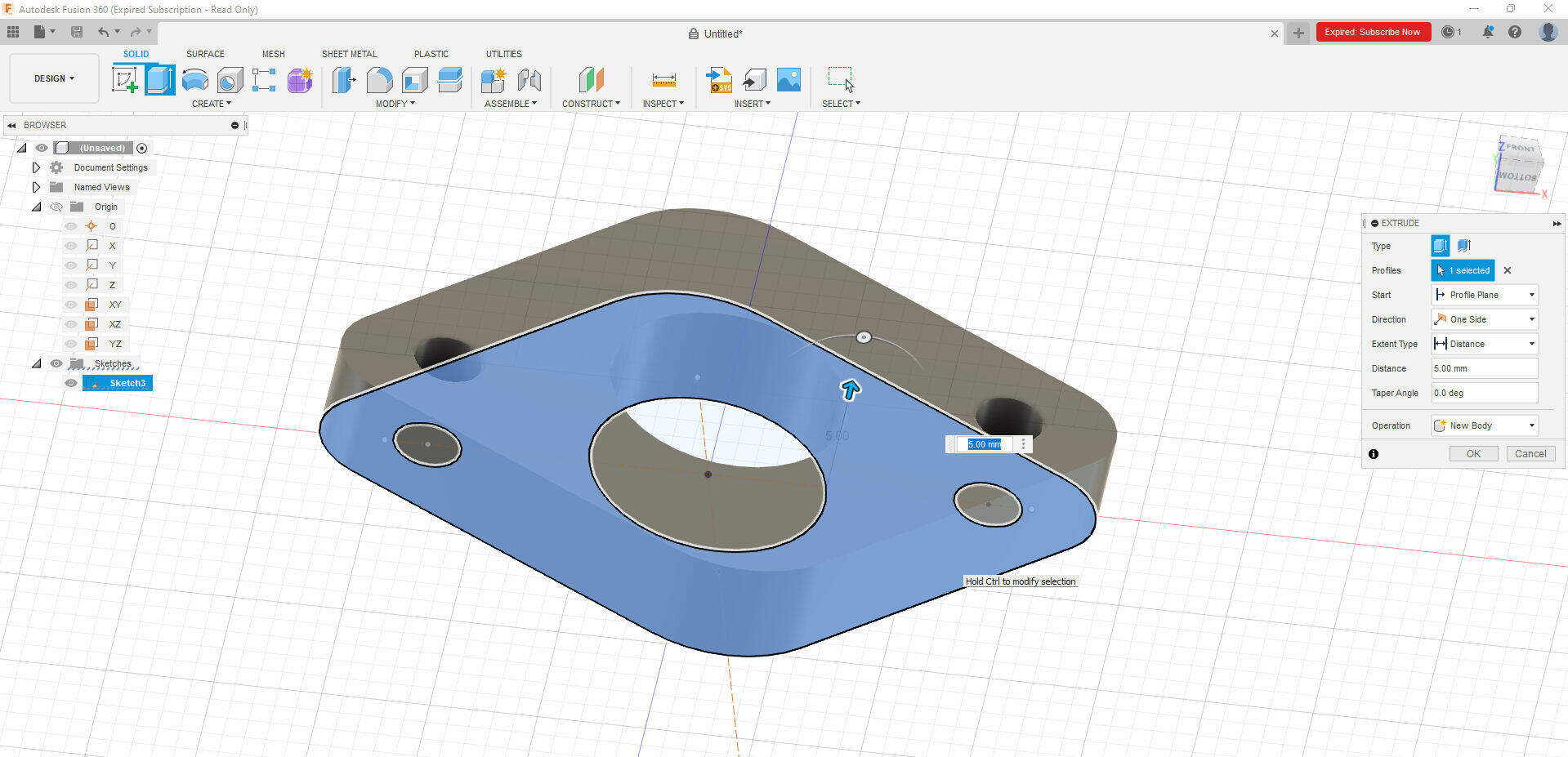This screenshot has height=757, width=1568.
Task: Confirm extrude with OK button
Action: tap(1473, 454)
